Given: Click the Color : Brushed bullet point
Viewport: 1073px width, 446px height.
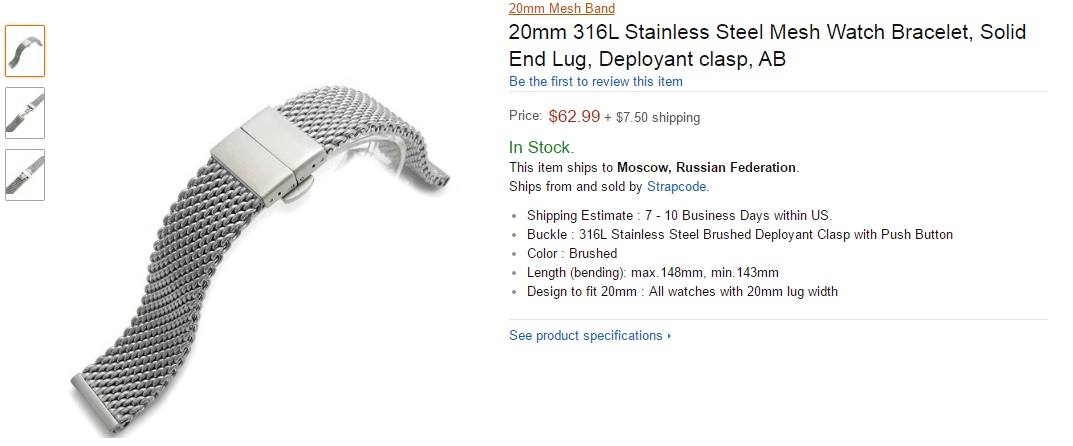Looking at the screenshot, I should pos(572,253).
